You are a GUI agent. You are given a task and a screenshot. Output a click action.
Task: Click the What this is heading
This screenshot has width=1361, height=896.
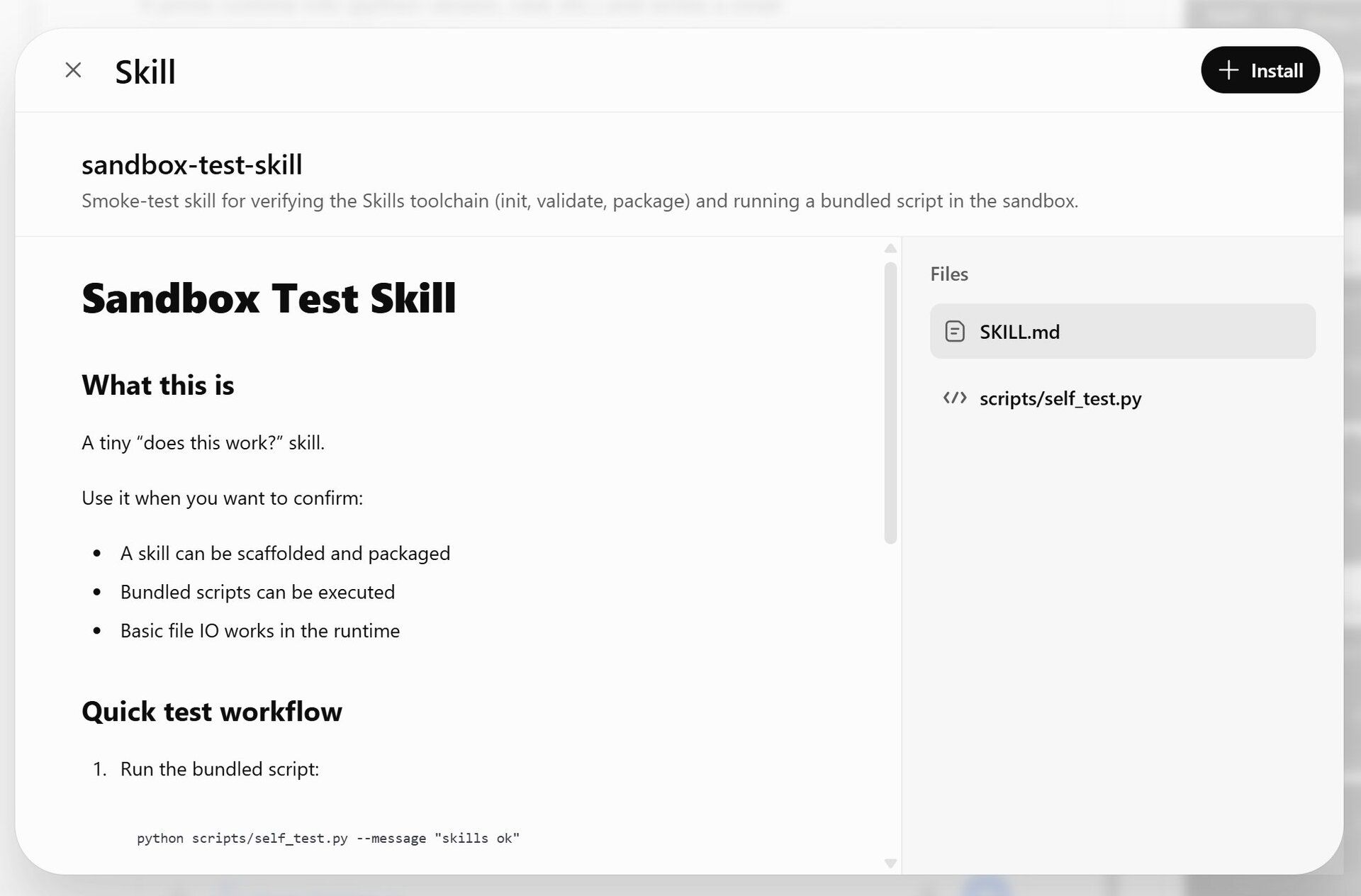pyautogui.click(x=157, y=386)
